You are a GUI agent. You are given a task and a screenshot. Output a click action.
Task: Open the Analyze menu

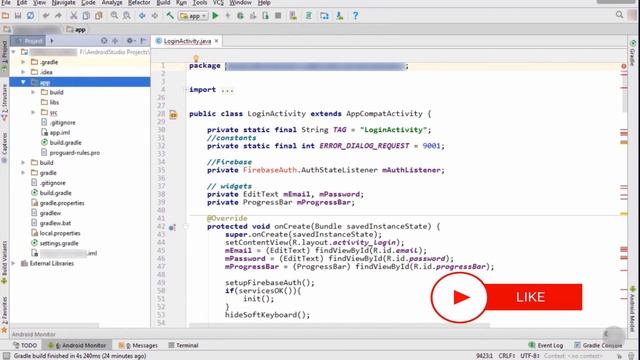point(112,3)
